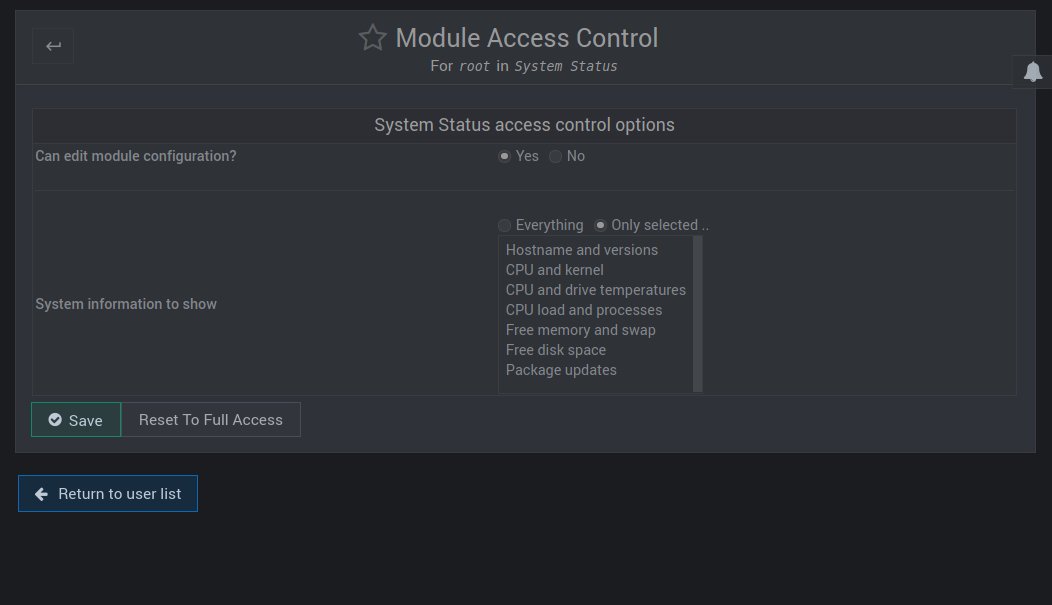
Task: Click Reset To Full Access
Action: pos(210,419)
